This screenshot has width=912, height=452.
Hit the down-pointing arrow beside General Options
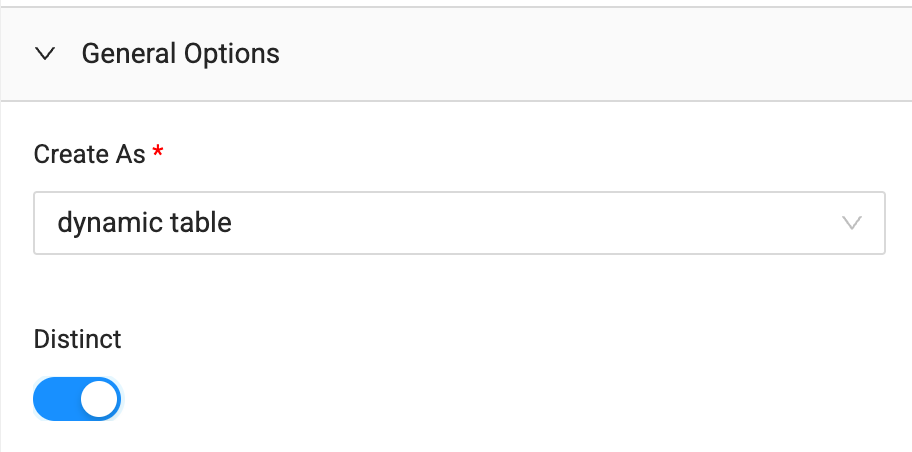pos(44,54)
